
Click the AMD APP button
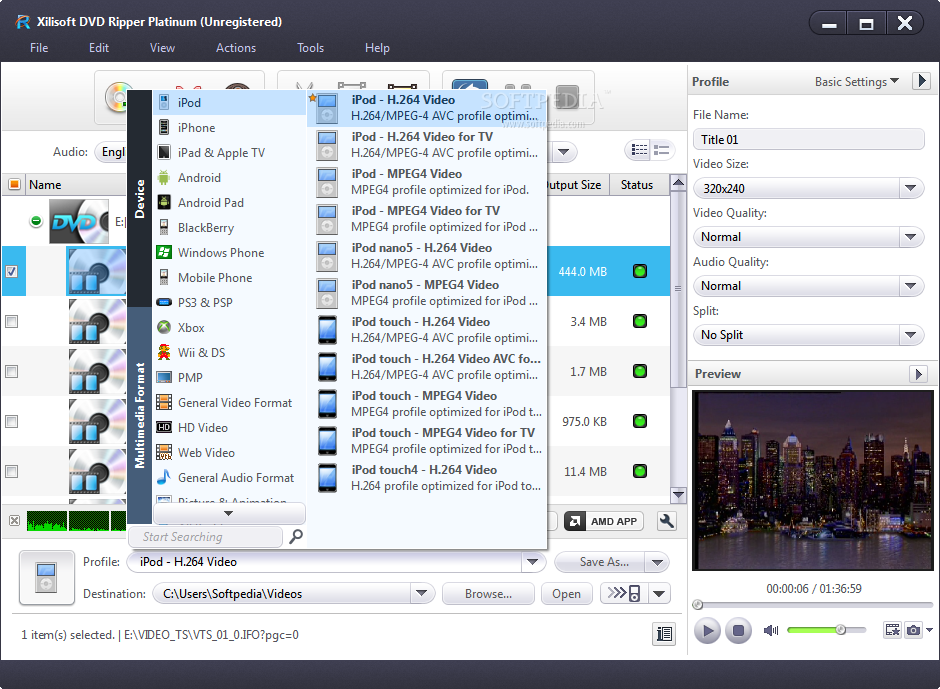click(604, 521)
